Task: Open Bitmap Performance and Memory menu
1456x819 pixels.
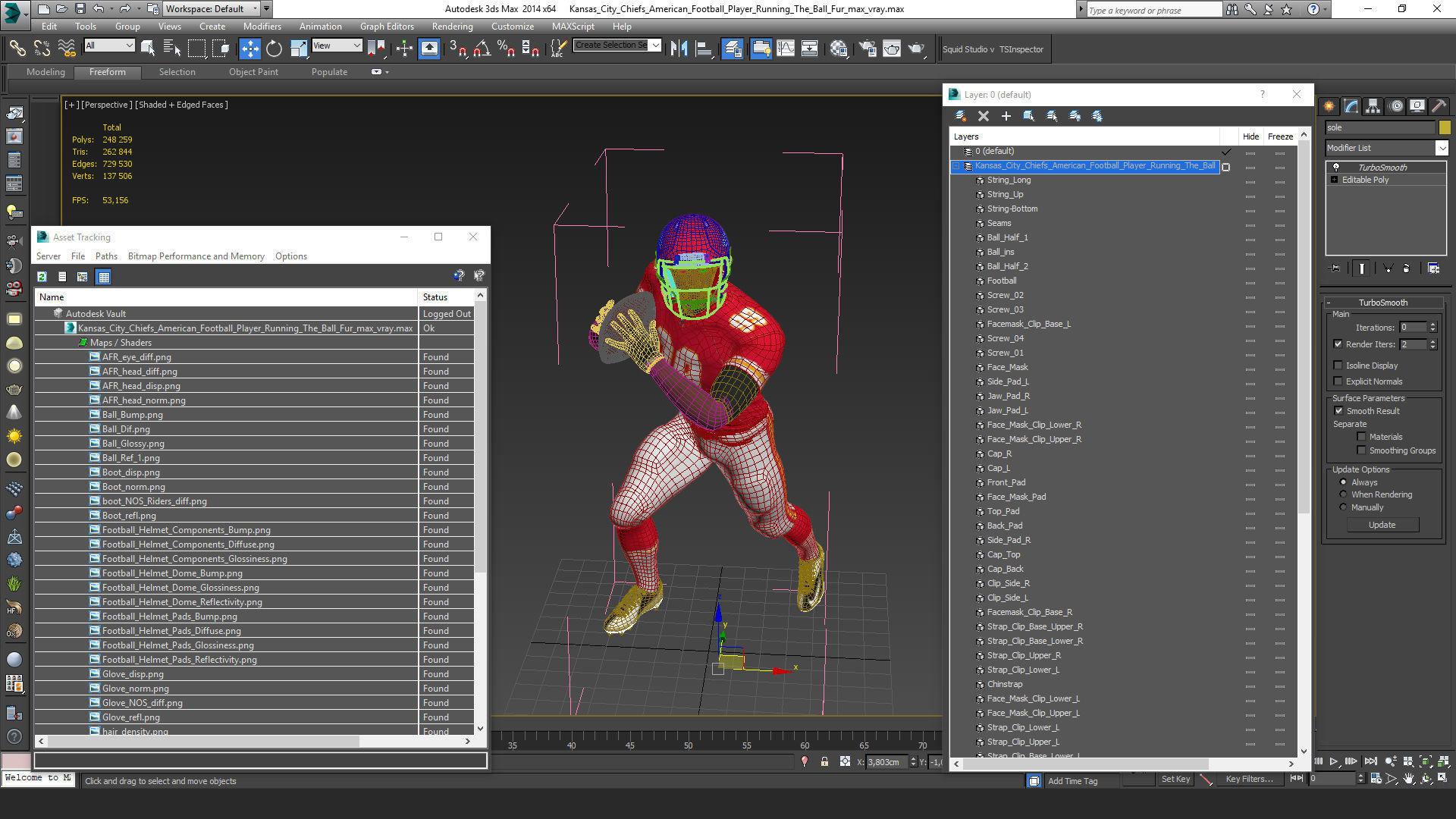Action: point(196,256)
